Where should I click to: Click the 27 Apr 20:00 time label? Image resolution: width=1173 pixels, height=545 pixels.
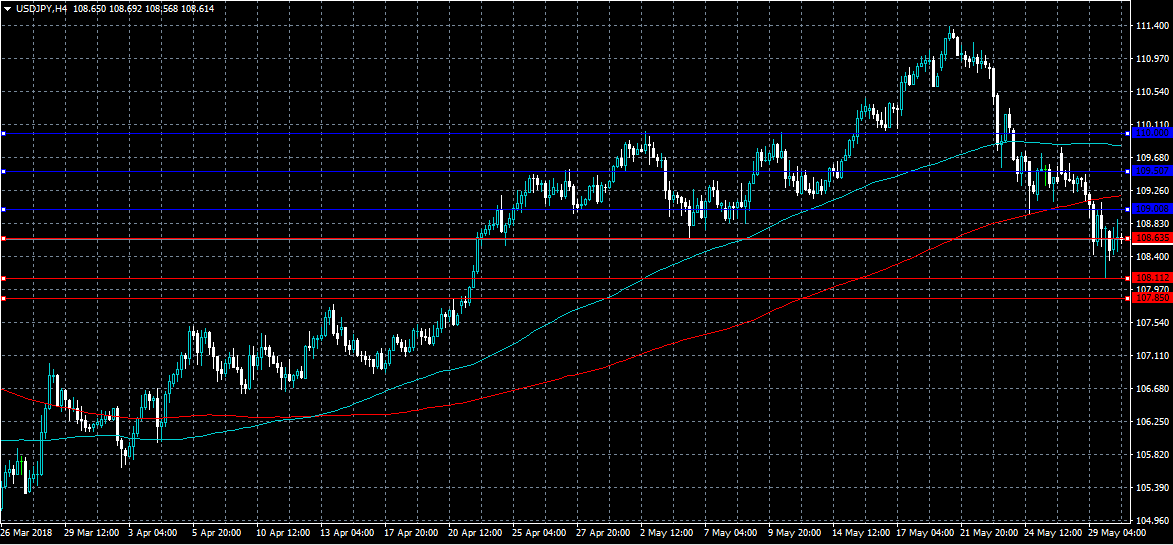tap(604, 533)
